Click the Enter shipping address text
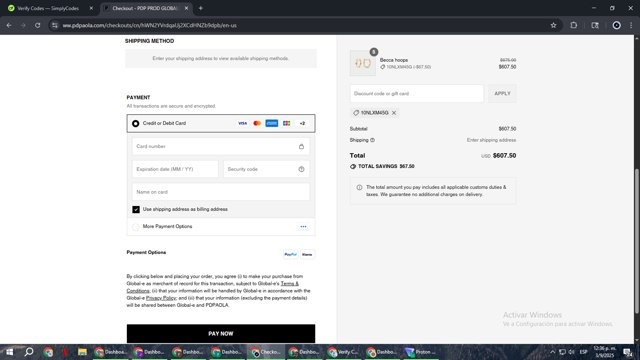Screen dimensions: 640x360 coord(491,140)
